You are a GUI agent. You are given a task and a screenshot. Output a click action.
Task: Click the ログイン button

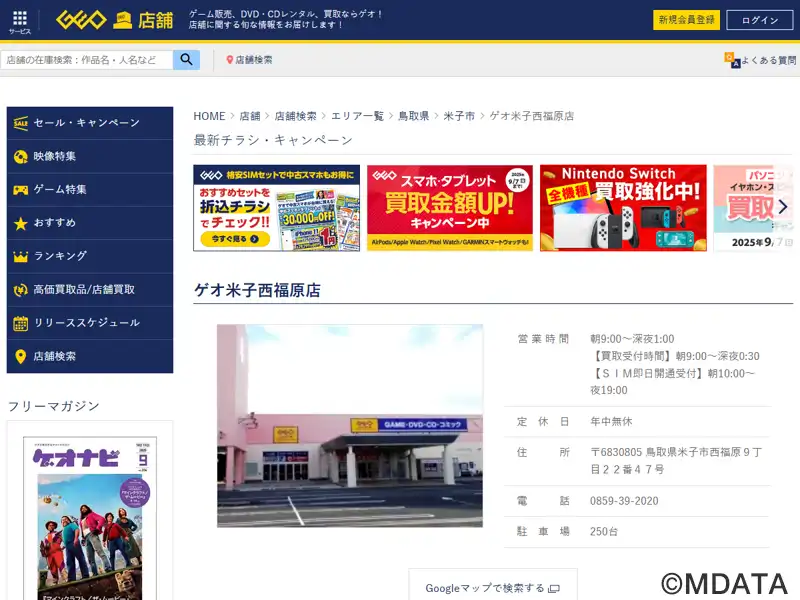click(x=760, y=20)
